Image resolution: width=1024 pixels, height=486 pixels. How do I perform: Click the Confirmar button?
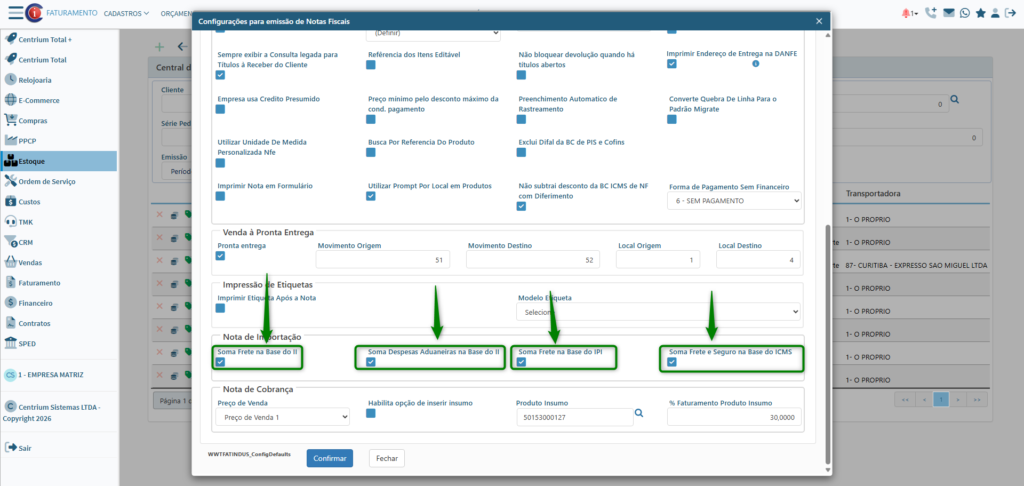(x=329, y=458)
